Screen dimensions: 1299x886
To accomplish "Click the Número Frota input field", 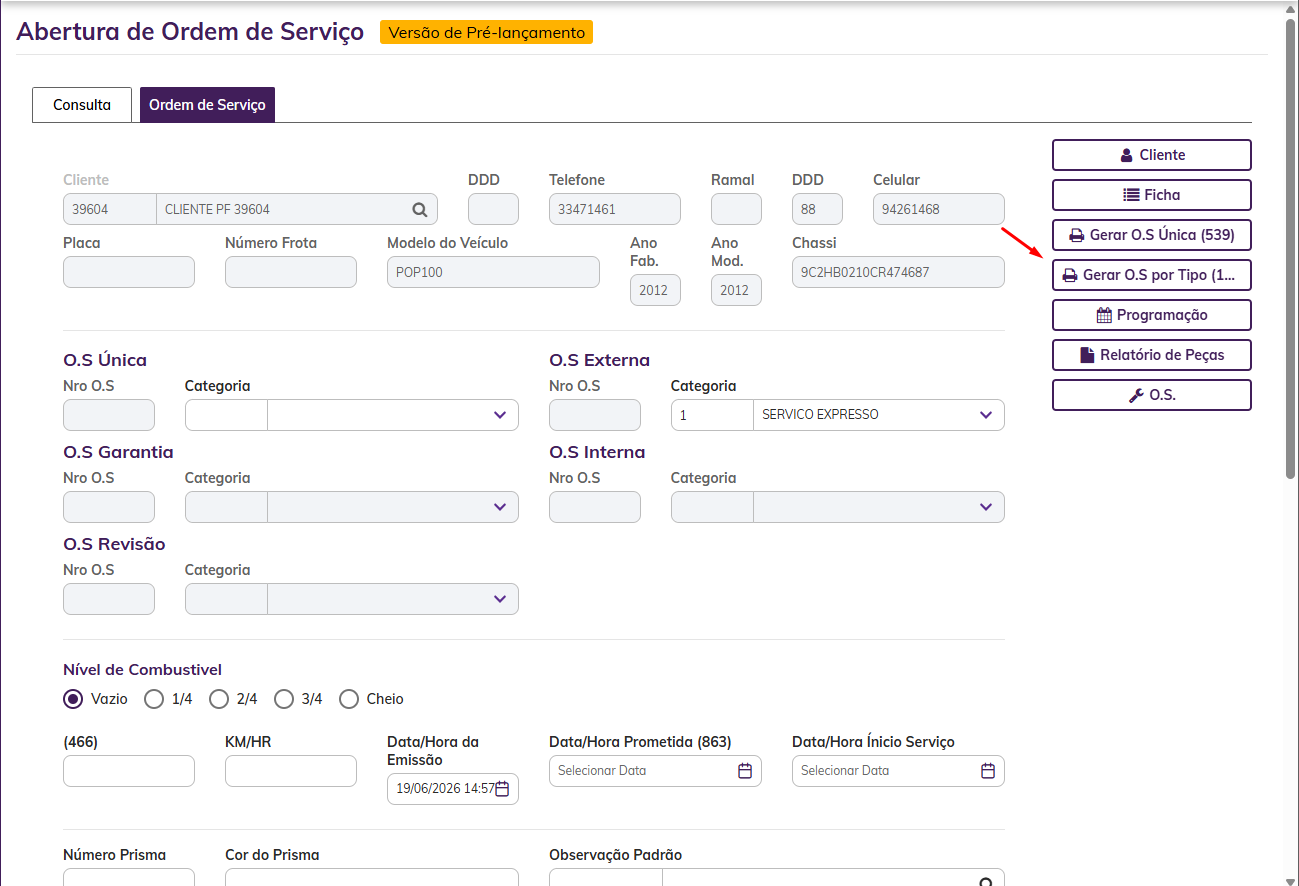I will pyautogui.click(x=291, y=272).
